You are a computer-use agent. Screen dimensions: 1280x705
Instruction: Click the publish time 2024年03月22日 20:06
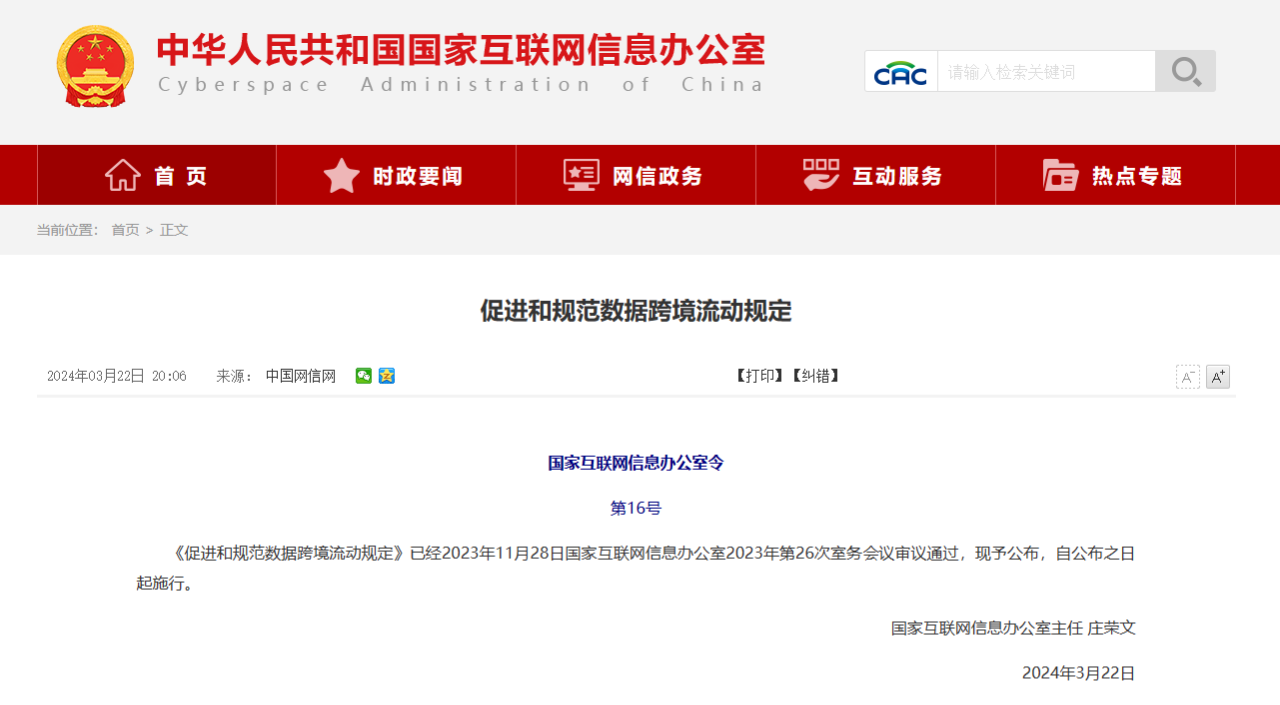coord(117,376)
